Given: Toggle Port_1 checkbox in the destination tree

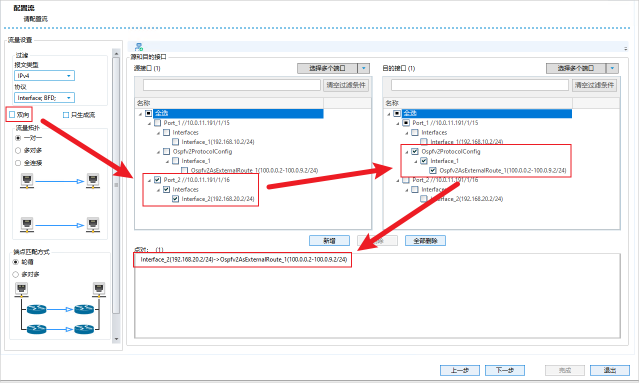Looking at the screenshot, I should 406,123.
